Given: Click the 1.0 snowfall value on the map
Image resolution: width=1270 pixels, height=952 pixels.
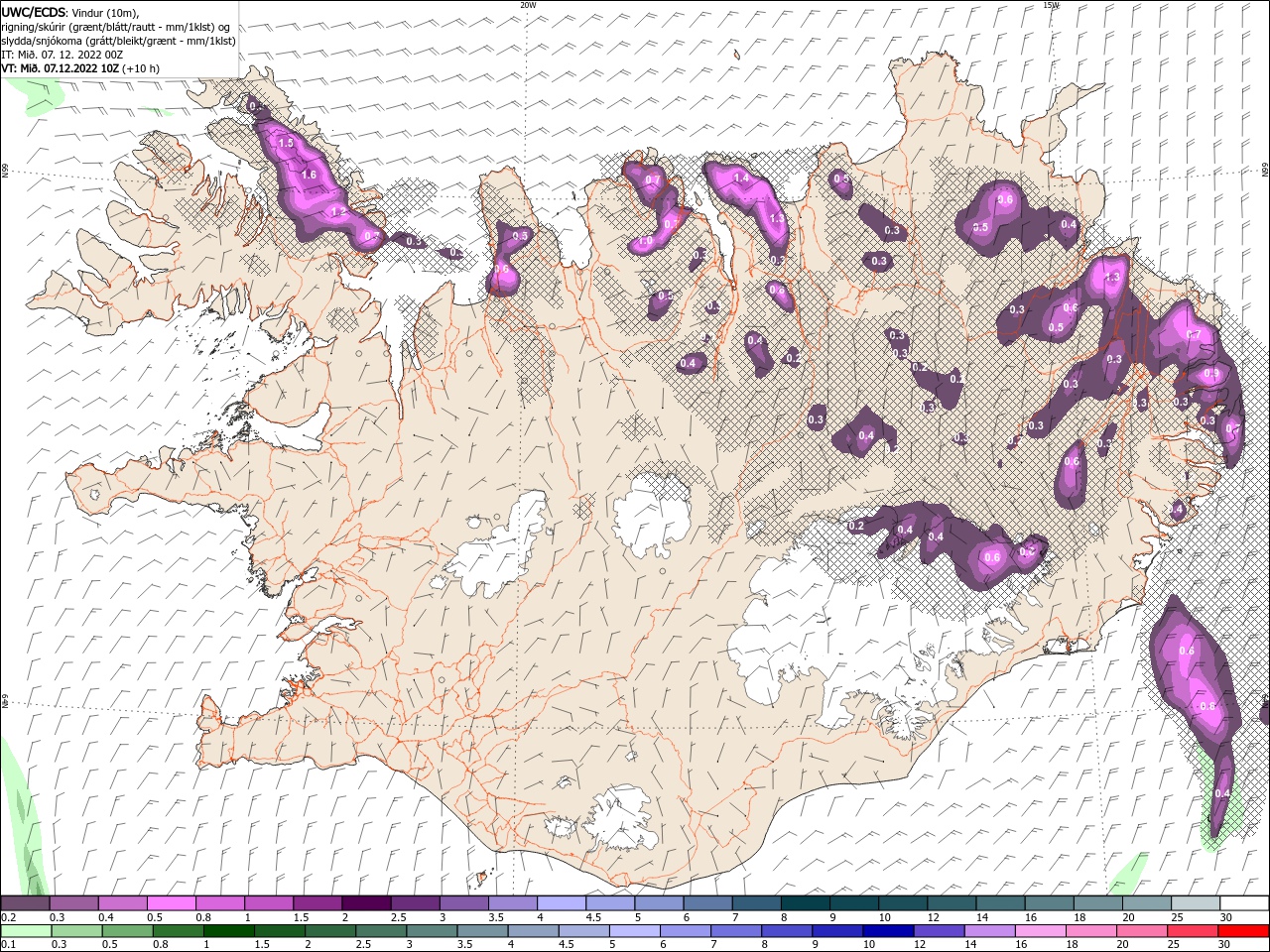Looking at the screenshot, I should [x=645, y=242].
